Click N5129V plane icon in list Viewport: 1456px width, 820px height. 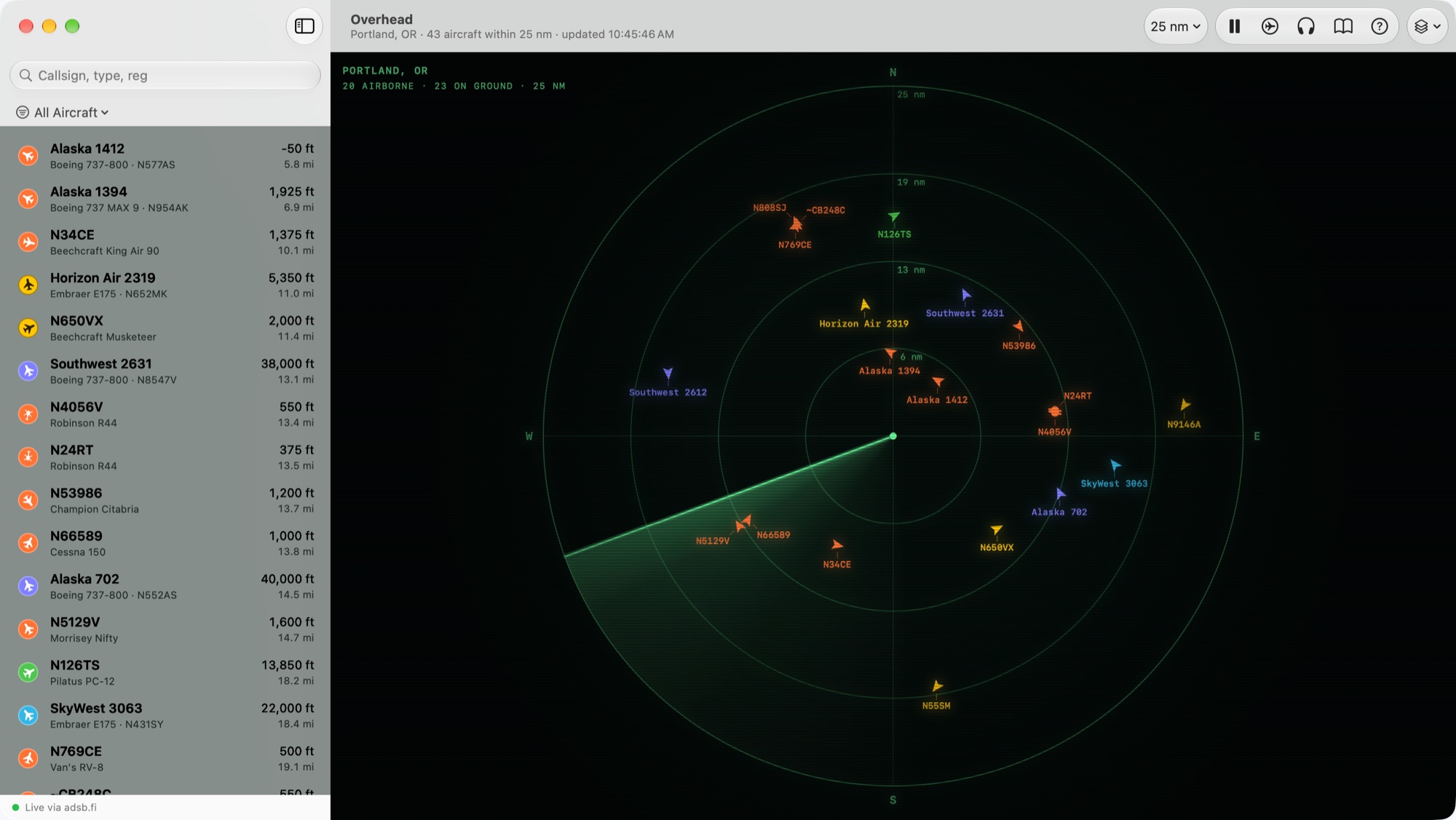pyautogui.click(x=28, y=629)
